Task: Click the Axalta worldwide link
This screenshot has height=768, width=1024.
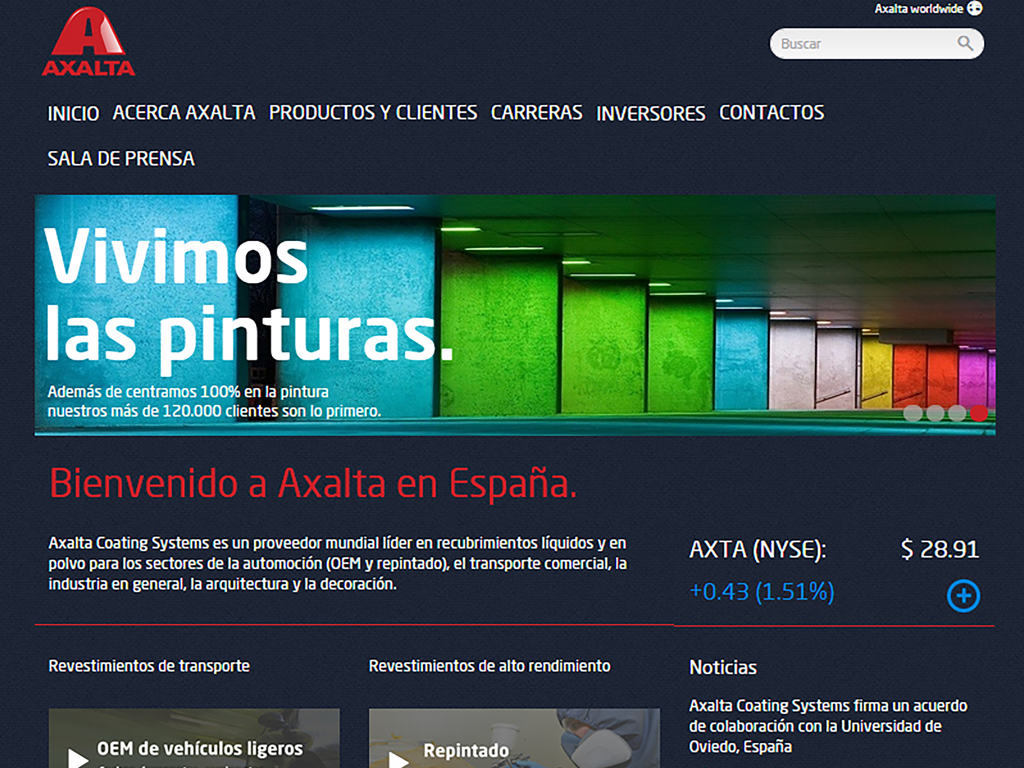Action: point(919,8)
